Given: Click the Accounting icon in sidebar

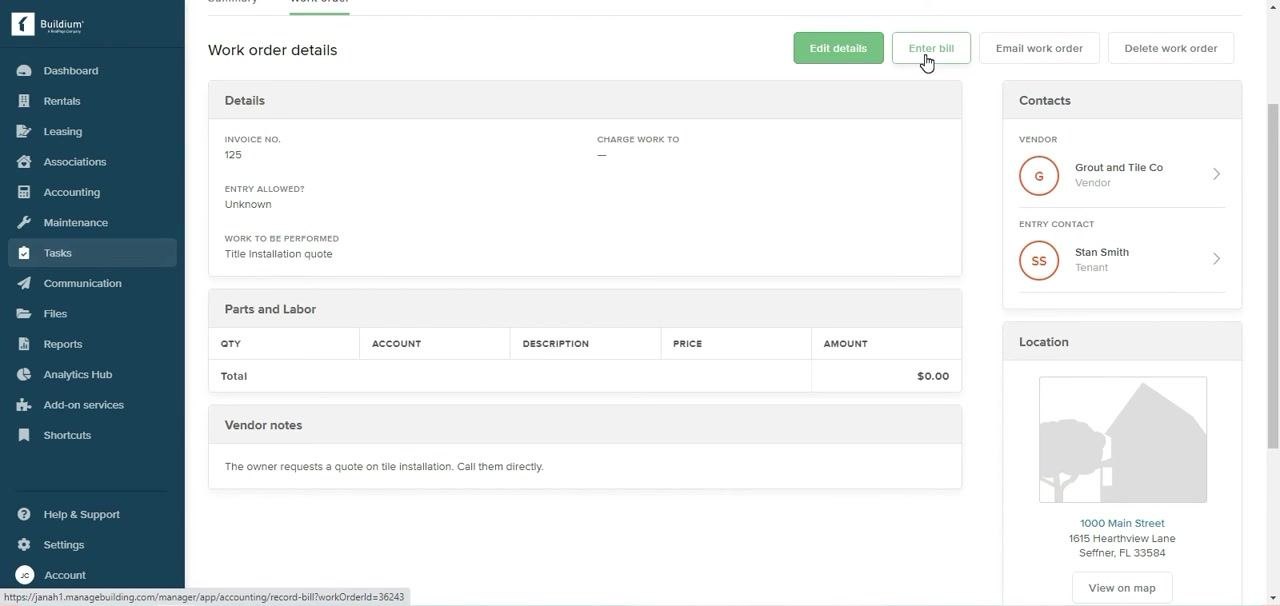Looking at the screenshot, I should [24, 192].
